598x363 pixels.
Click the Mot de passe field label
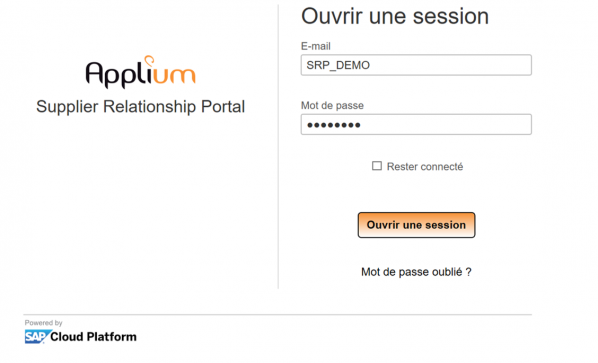pos(332,106)
